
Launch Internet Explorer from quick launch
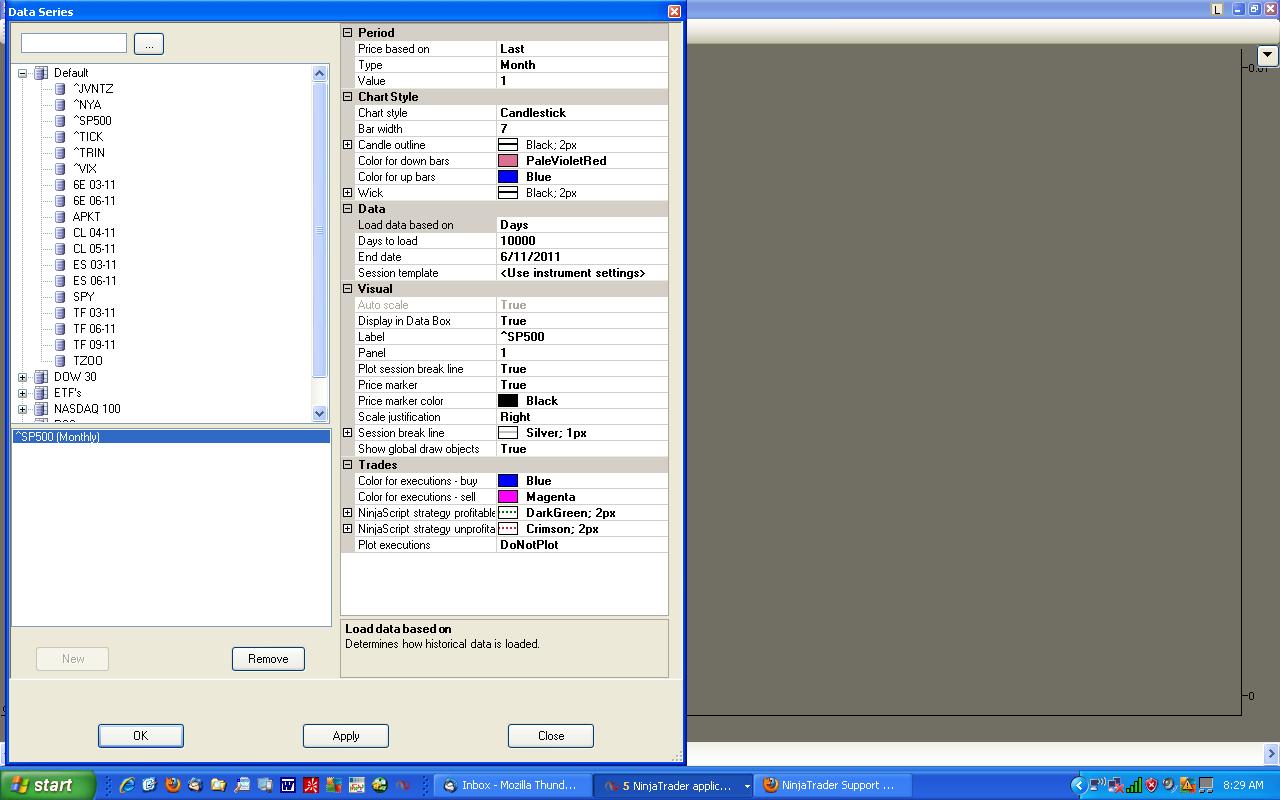click(x=127, y=785)
